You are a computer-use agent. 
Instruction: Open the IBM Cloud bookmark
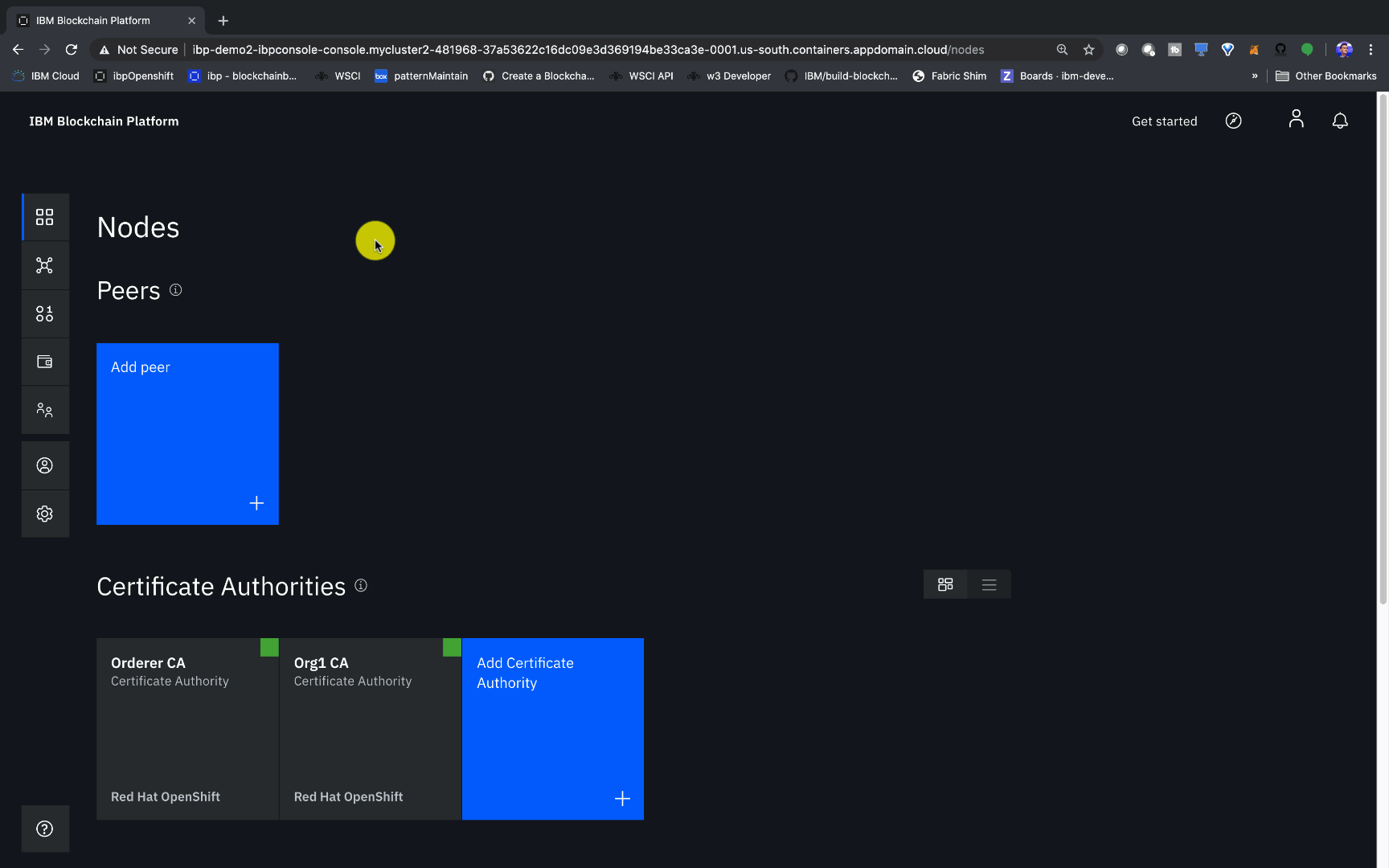46,76
